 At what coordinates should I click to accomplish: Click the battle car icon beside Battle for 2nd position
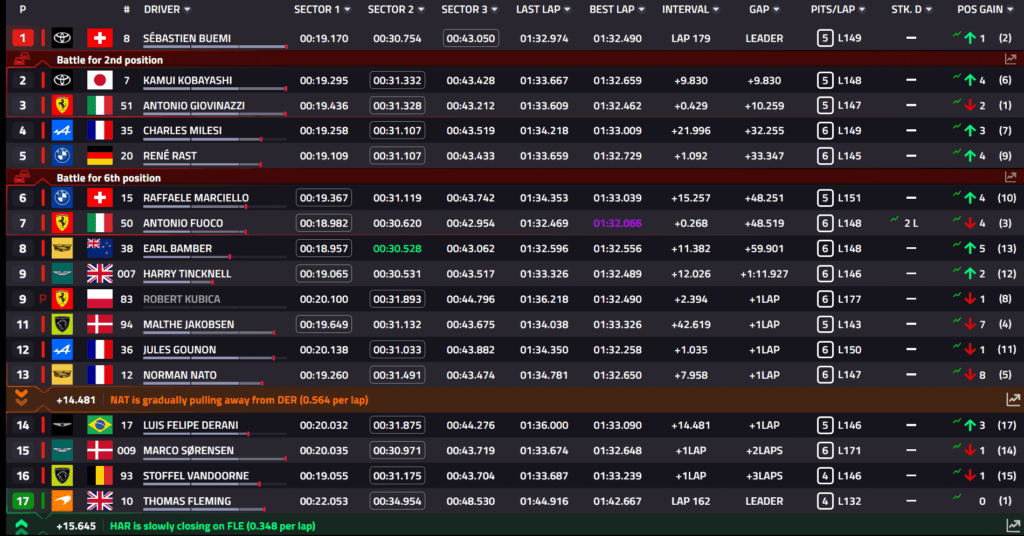coord(22,59)
